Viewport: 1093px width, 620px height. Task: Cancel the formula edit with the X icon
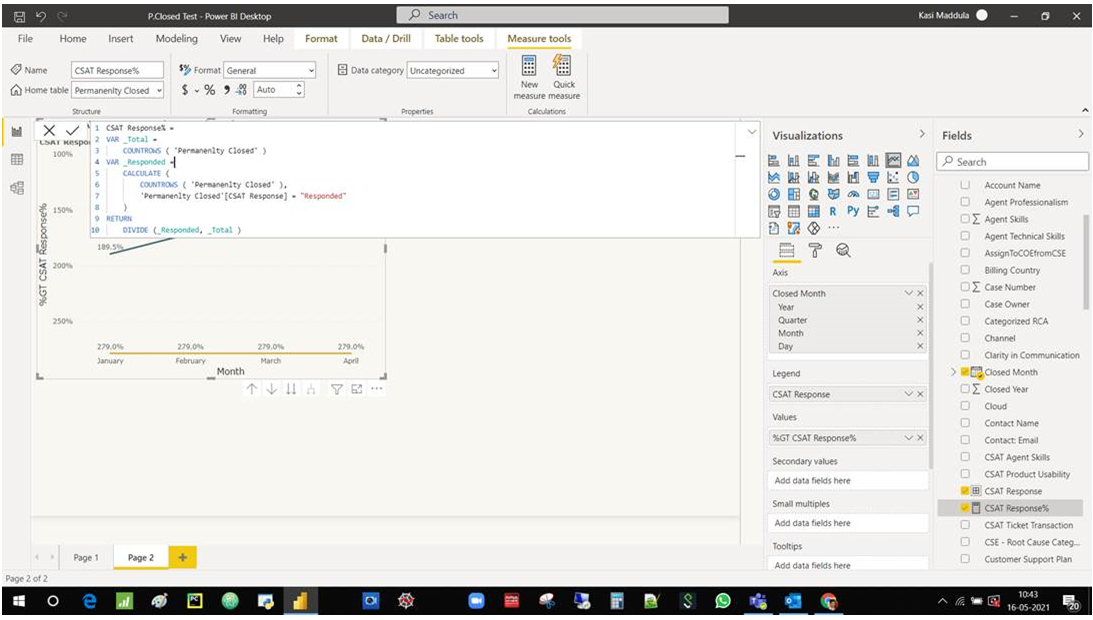49,130
